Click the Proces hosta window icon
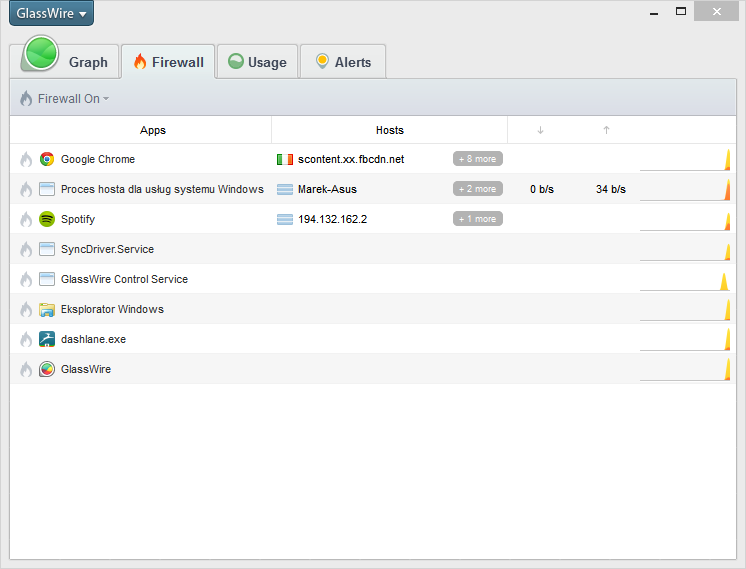Image resolution: width=746 pixels, height=569 pixels. coord(47,189)
